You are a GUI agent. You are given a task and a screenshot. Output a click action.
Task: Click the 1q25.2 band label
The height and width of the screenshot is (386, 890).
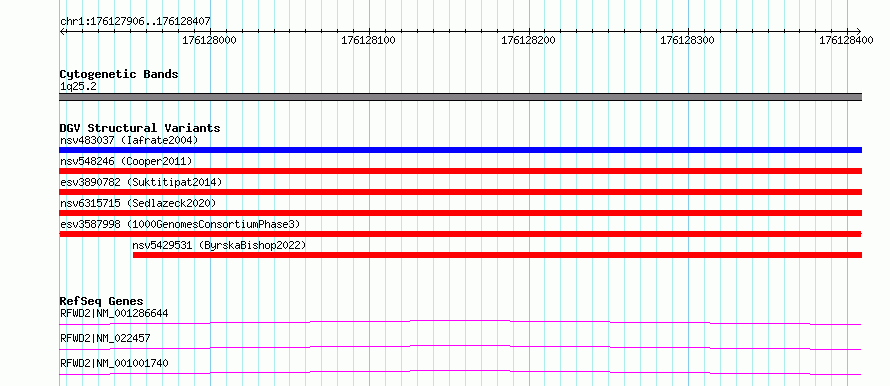[x=77, y=87]
